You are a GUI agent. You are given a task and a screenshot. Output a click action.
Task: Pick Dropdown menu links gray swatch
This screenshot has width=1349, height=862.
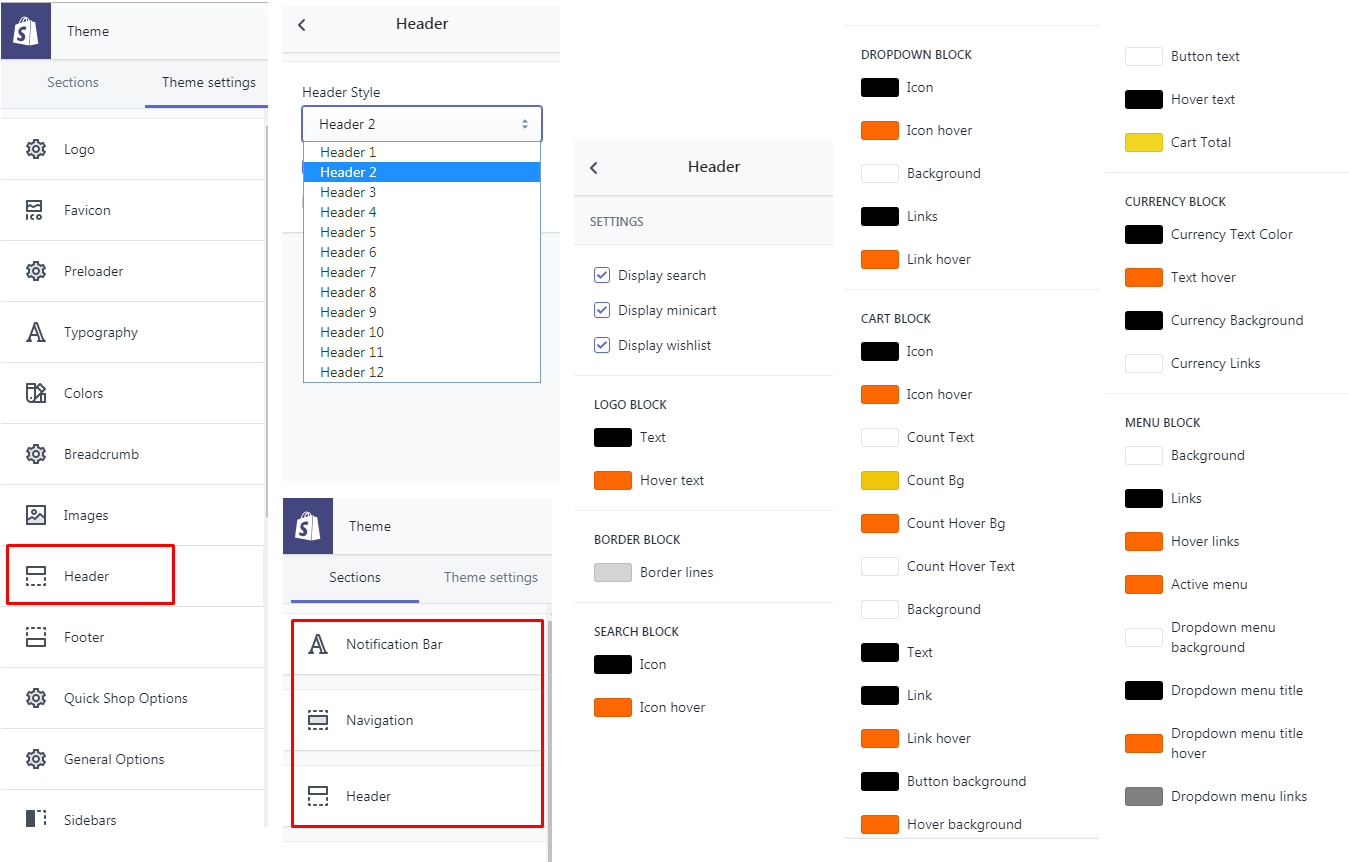click(1144, 796)
